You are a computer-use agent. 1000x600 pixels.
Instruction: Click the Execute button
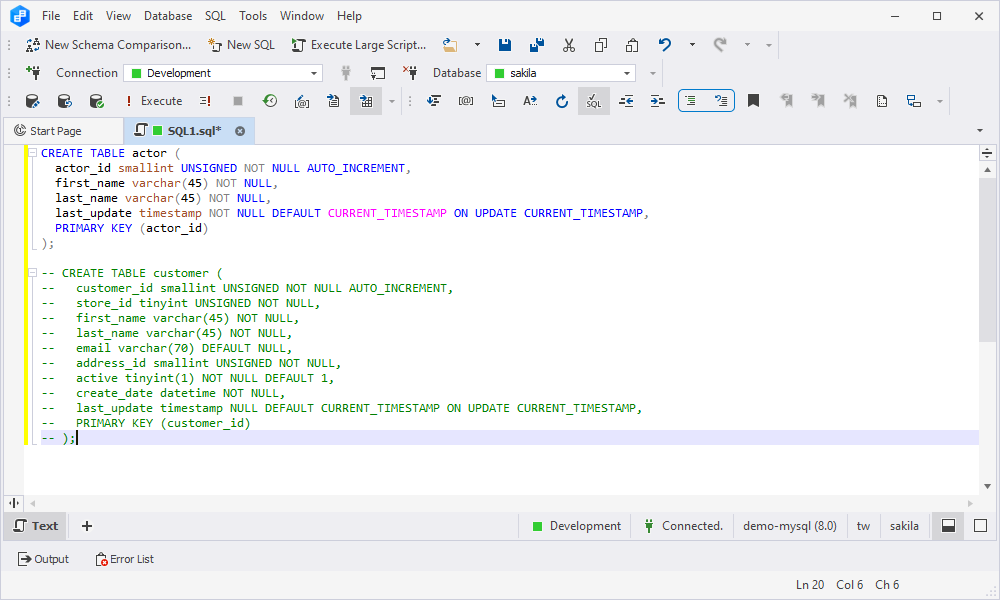pyautogui.click(x=153, y=101)
